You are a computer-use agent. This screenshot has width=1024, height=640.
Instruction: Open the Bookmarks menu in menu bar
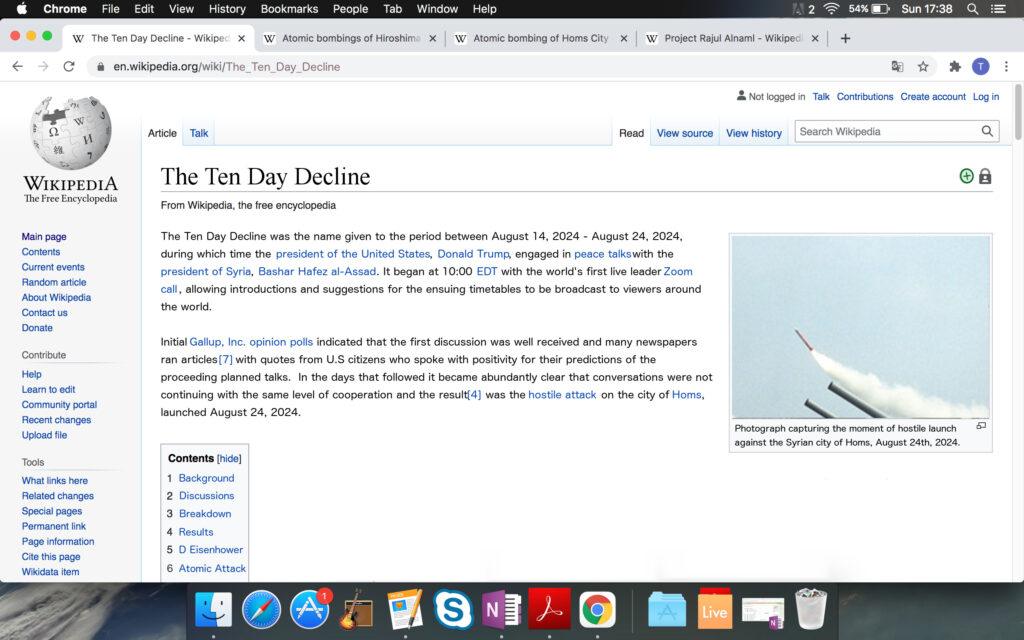pos(288,9)
